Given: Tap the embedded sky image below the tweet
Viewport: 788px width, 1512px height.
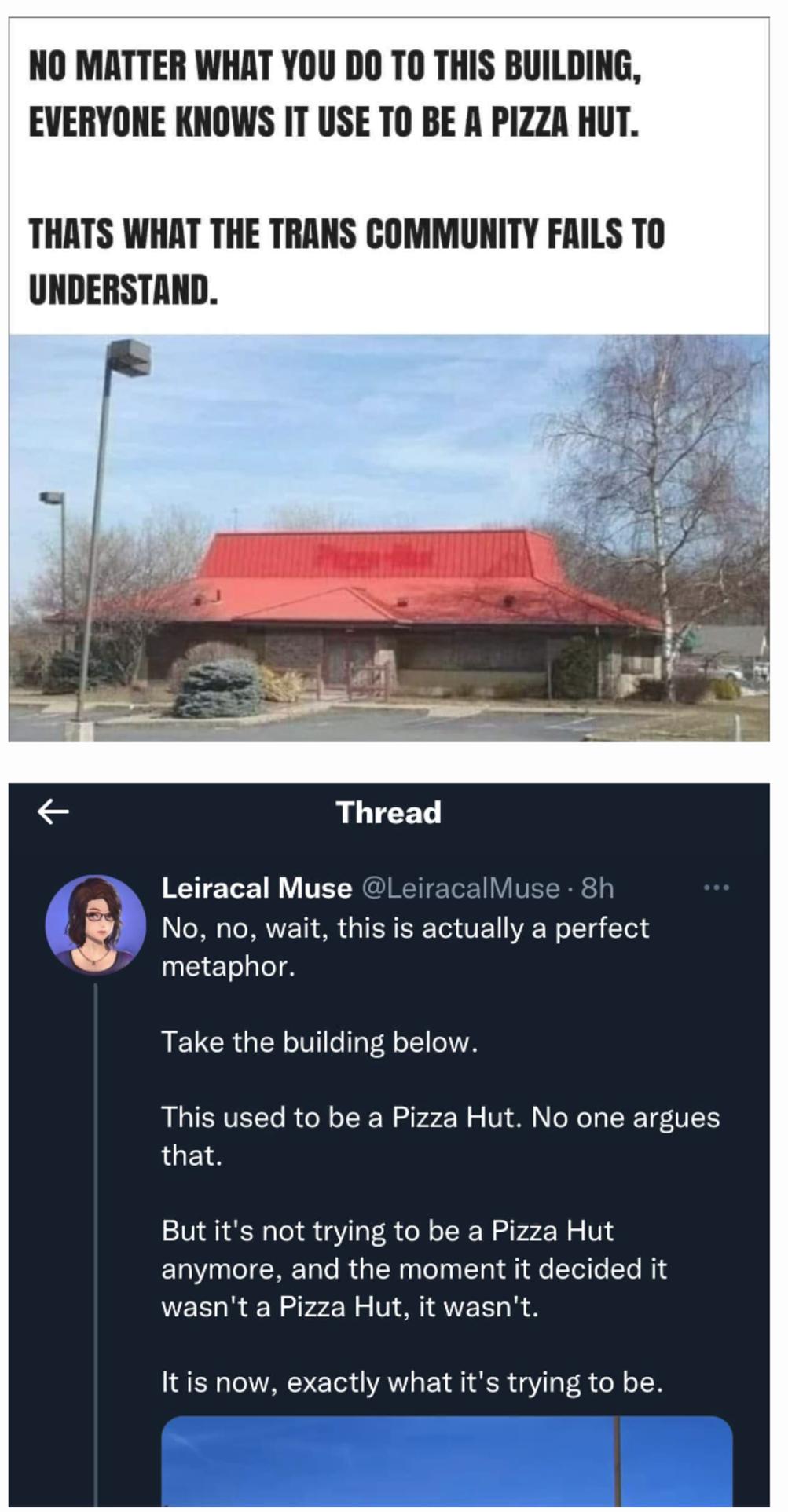Looking at the screenshot, I should tap(440, 1473).
